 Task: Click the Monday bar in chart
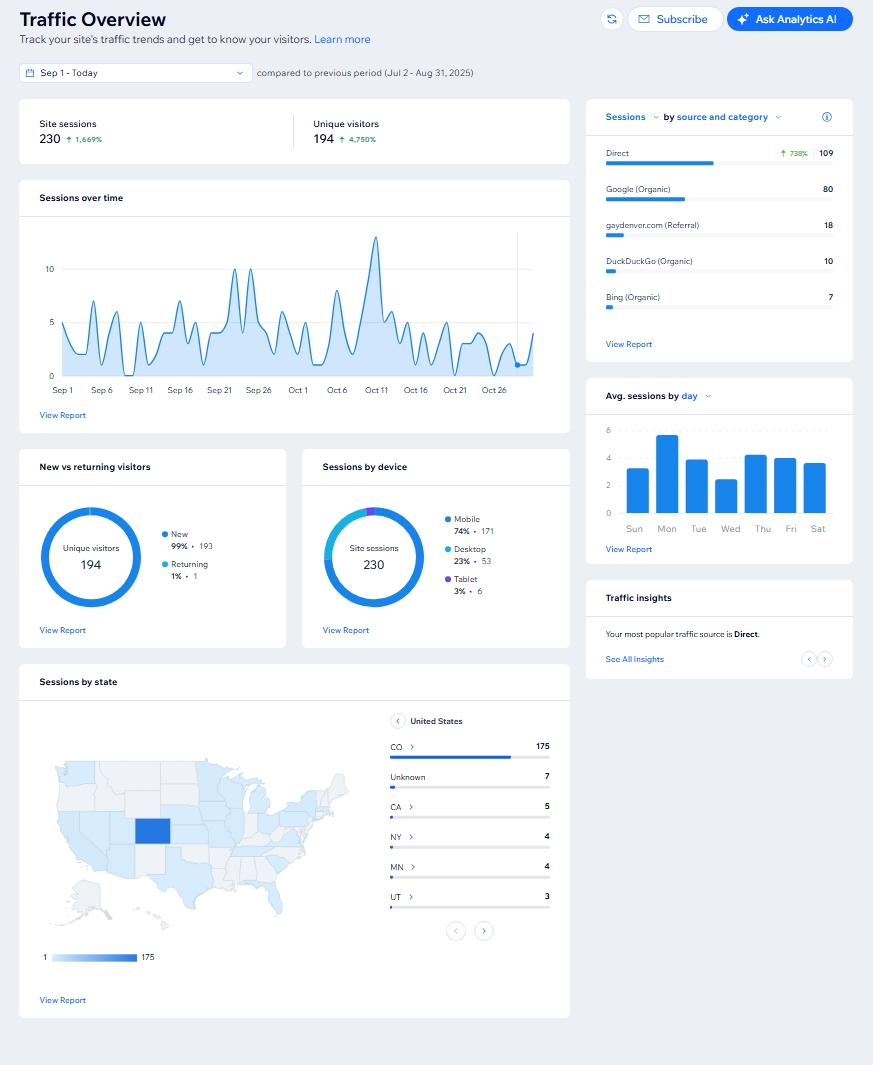[667, 474]
